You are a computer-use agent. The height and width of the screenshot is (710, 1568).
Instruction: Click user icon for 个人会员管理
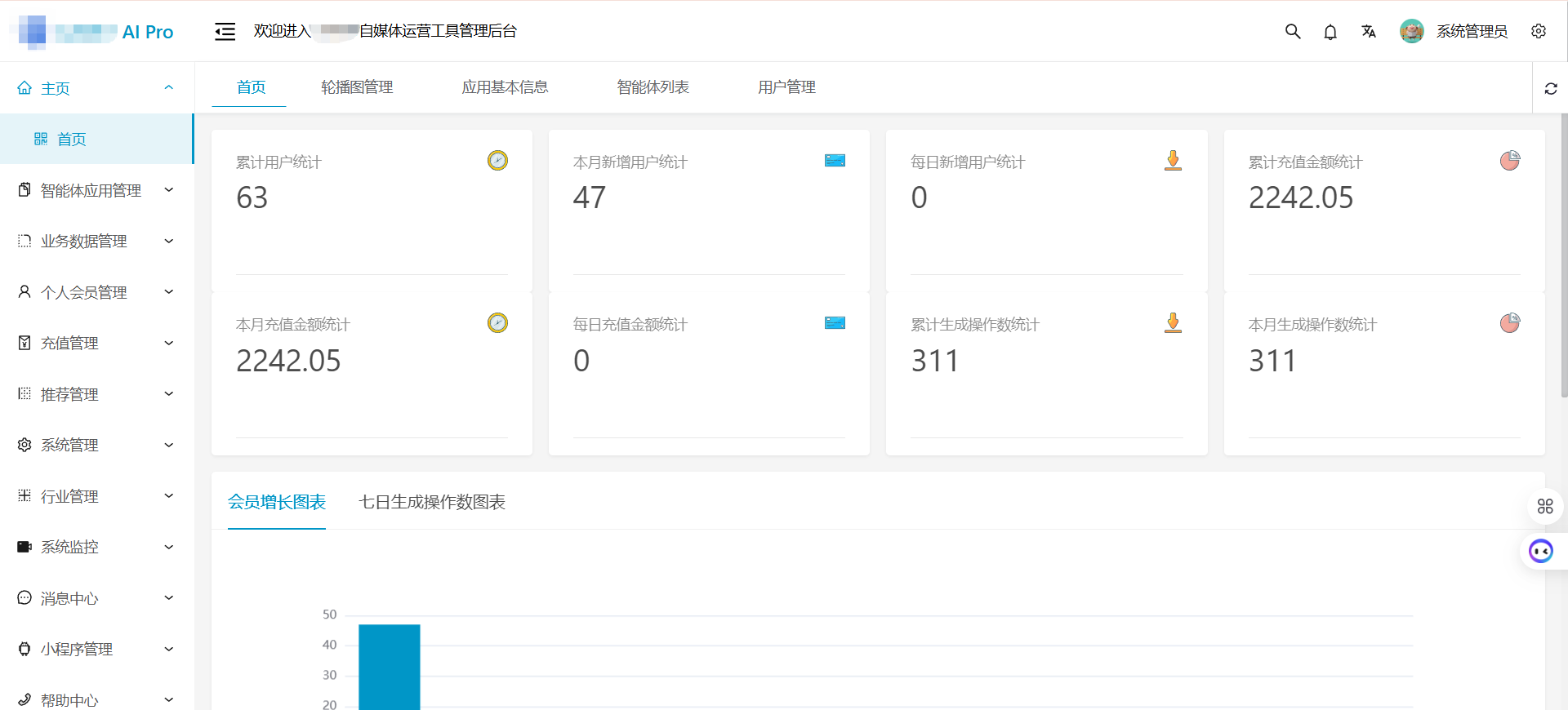(24, 291)
